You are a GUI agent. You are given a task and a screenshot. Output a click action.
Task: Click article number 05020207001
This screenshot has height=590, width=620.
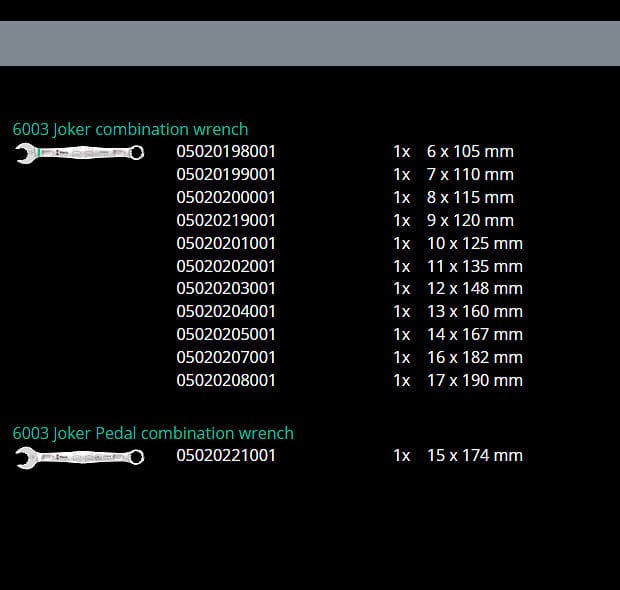pos(226,357)
